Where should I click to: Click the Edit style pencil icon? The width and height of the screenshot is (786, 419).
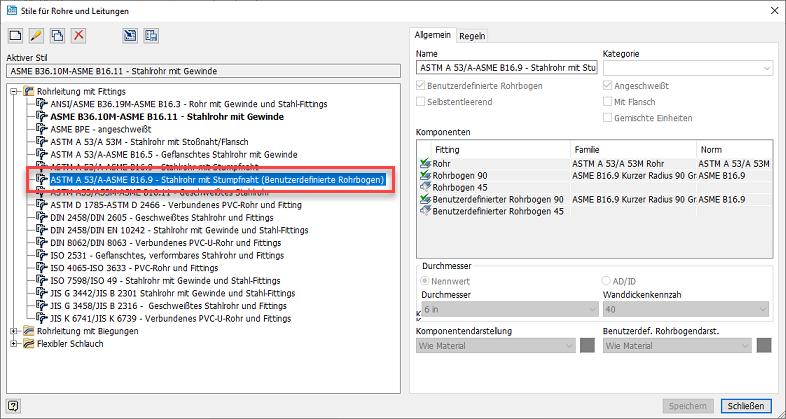point(37,35)
